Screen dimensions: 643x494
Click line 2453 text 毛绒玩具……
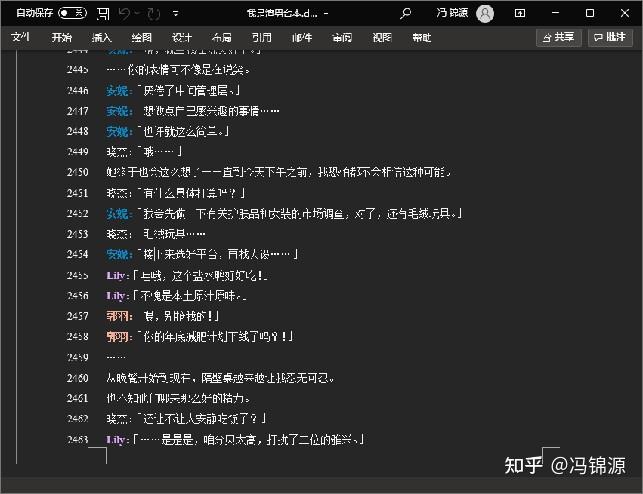click(x=174, y=234)
